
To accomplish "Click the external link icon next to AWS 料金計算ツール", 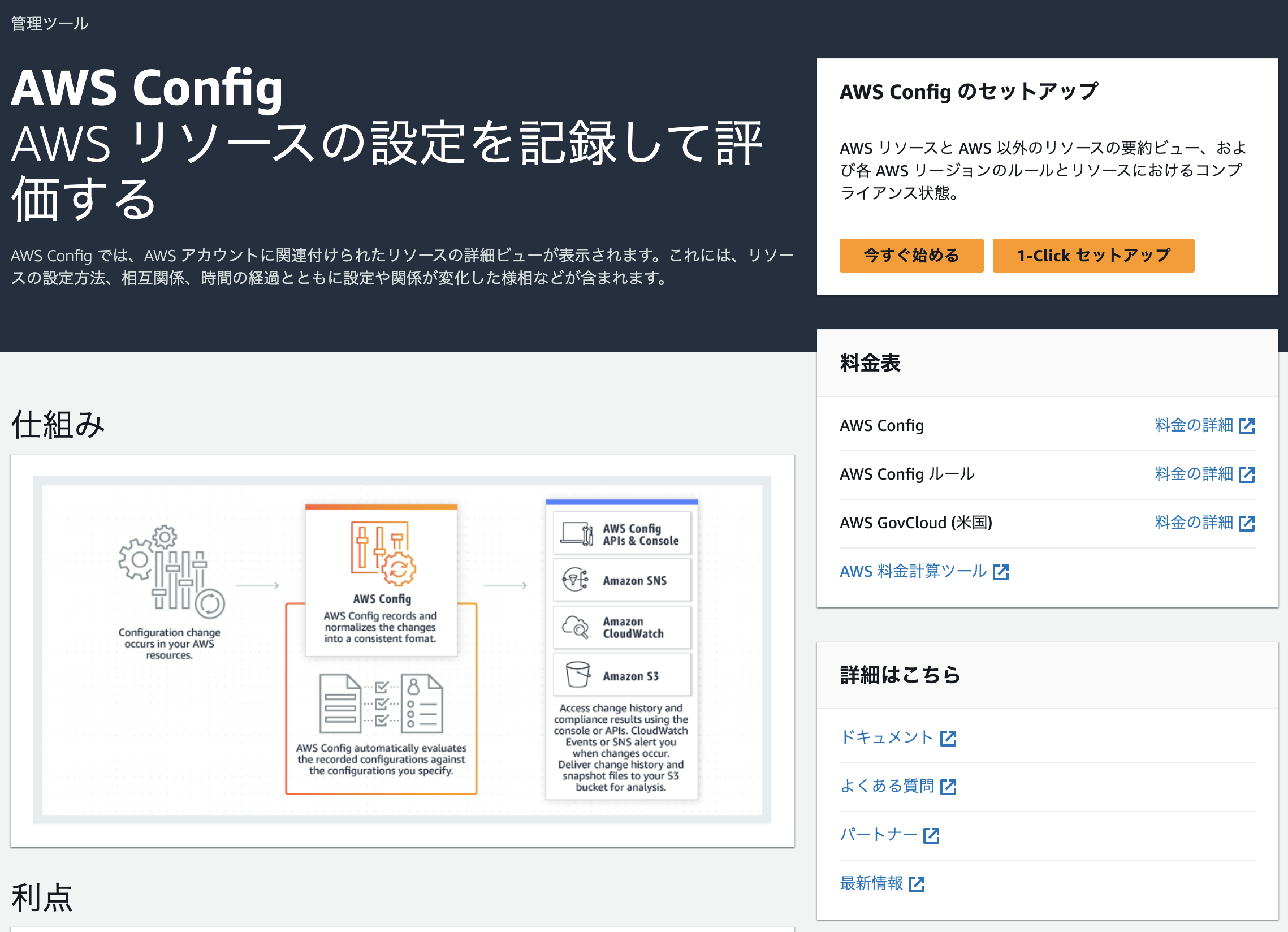I will [x=1001, y=571].
